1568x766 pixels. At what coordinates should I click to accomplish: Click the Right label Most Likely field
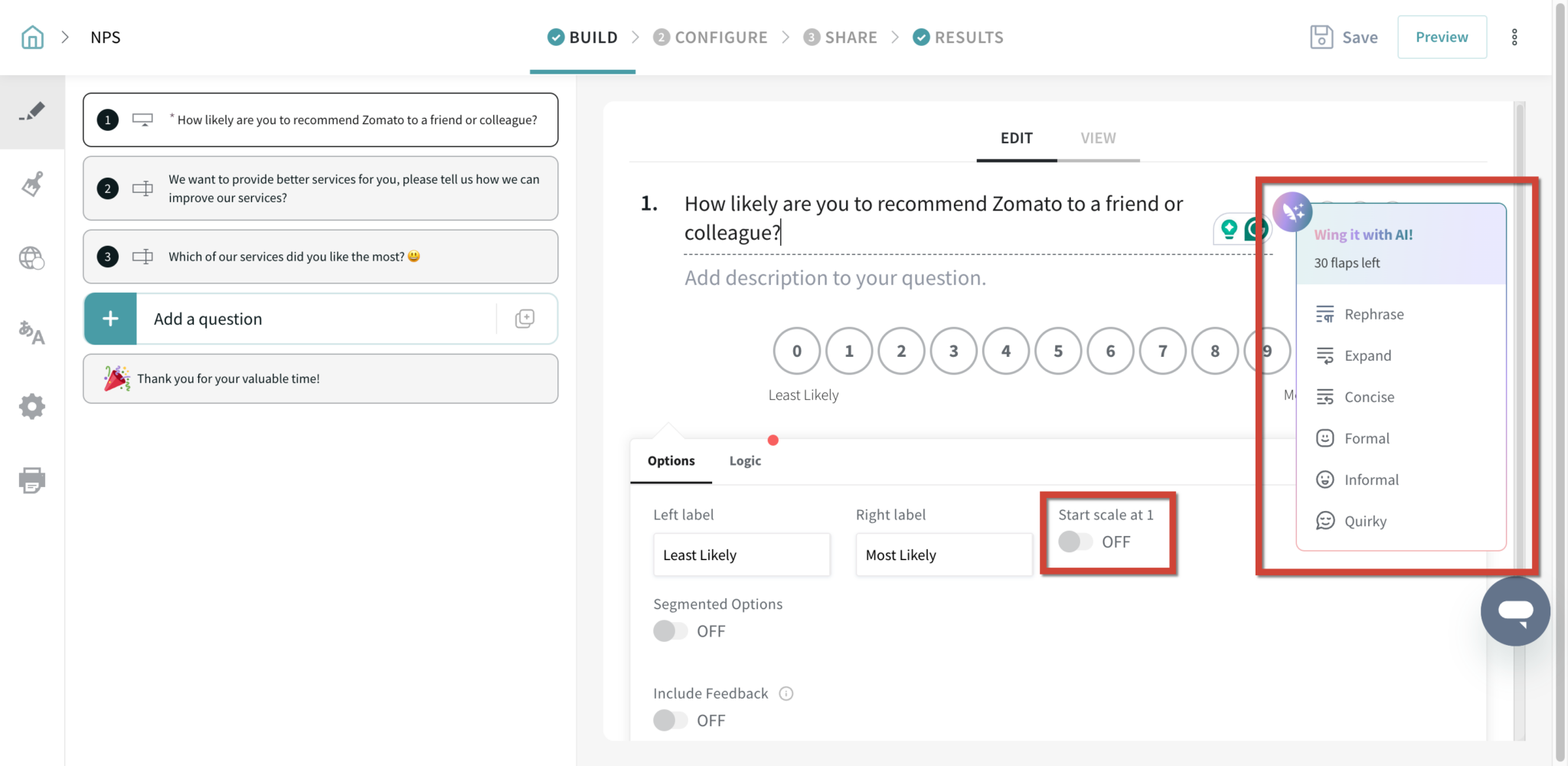(943, 554)
